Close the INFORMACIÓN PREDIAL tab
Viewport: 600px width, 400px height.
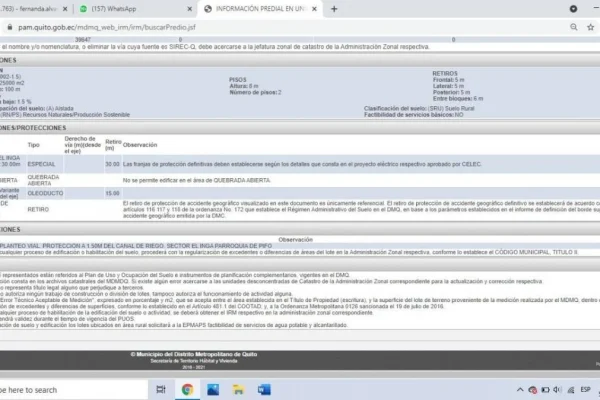[x=315, y=8]
